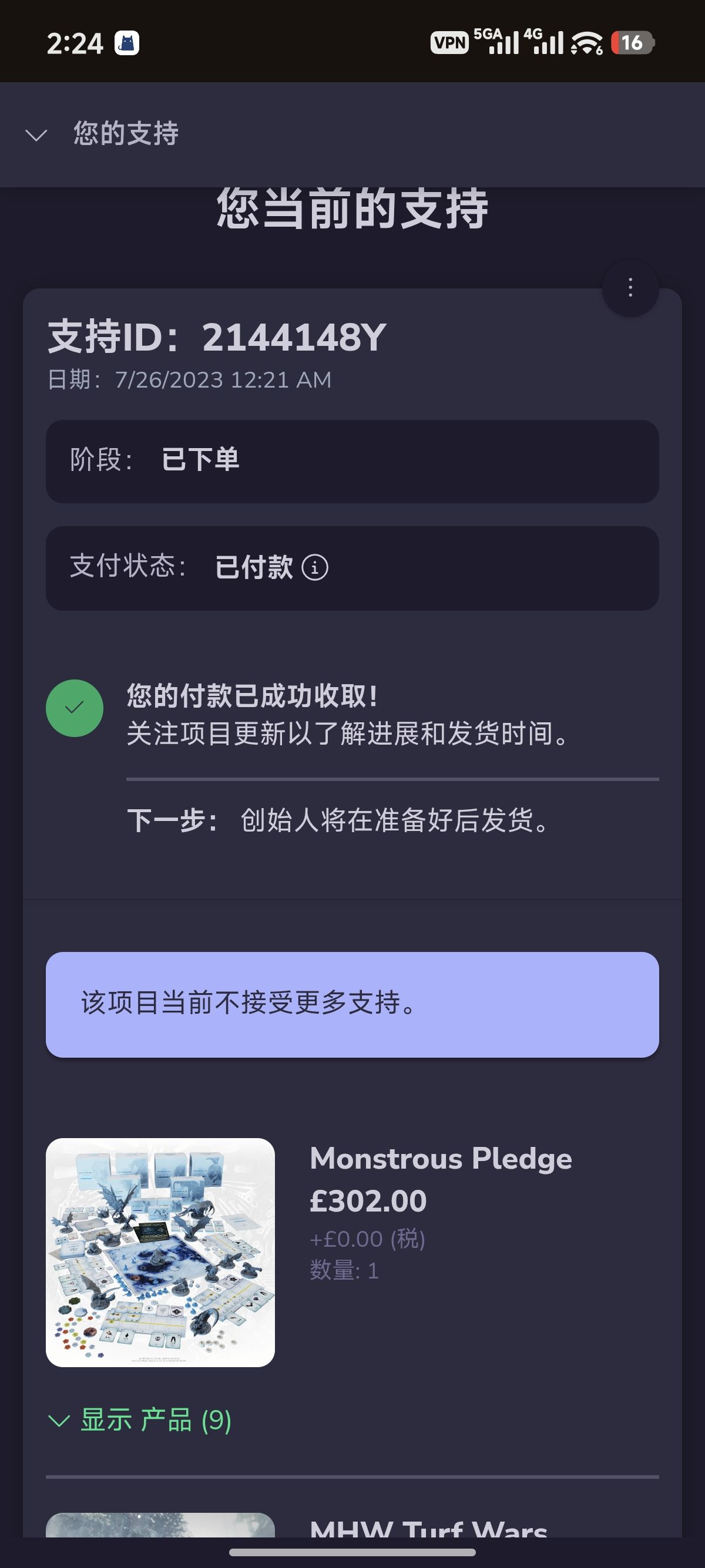Image resolution: width=705 pixels, height=1568 pixels.
Task: Select the 阶段 已下单 status row
Action: point(352,461)
